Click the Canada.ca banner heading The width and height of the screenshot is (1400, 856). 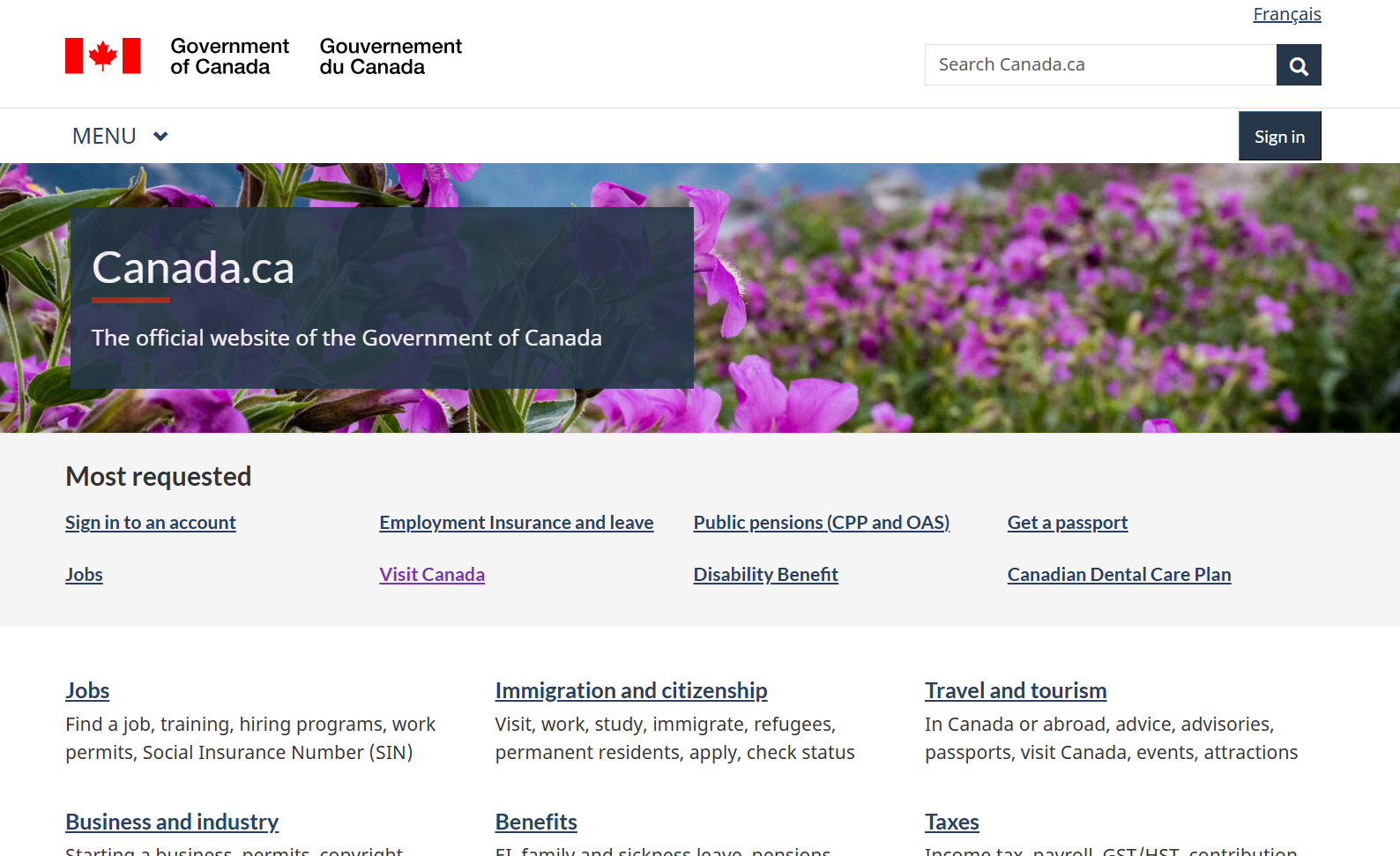[193, 268]
